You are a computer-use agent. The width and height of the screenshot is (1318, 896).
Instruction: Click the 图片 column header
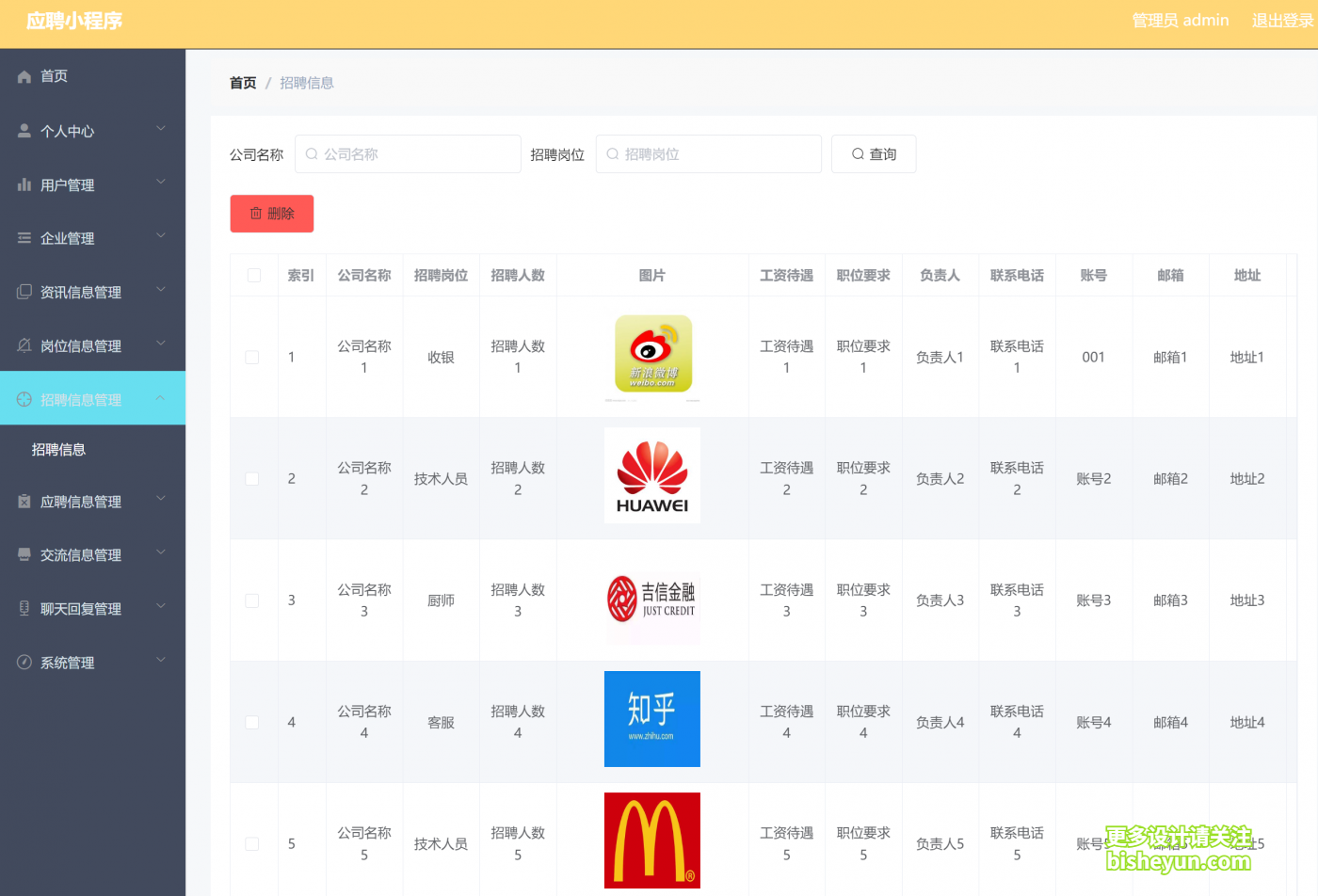(652, 276)
